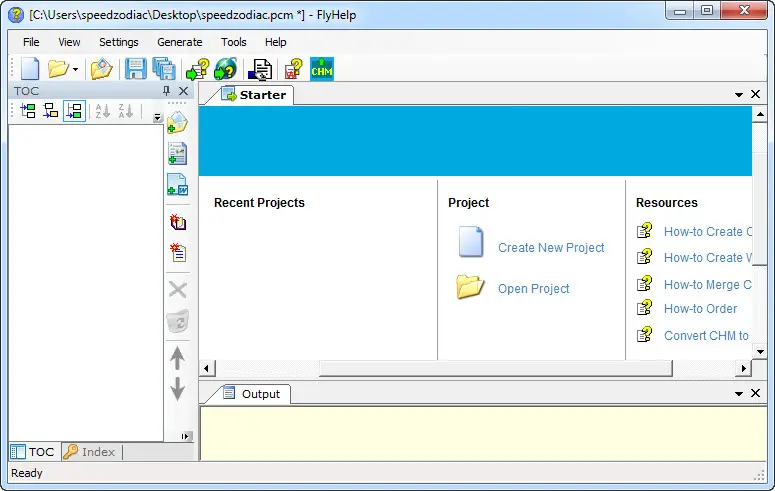Click the second TOC tree collapse icon
Viewport: 775px width, 491px height.
(x=50, y=111)
